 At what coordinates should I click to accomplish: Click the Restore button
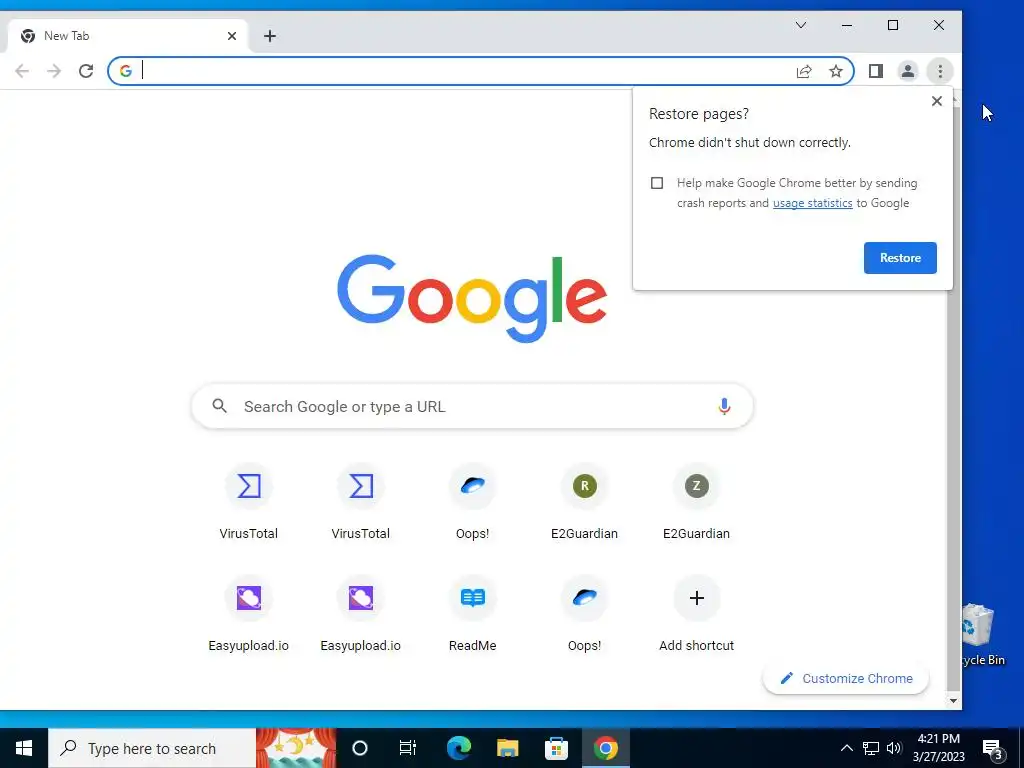[x=900, y=258]
